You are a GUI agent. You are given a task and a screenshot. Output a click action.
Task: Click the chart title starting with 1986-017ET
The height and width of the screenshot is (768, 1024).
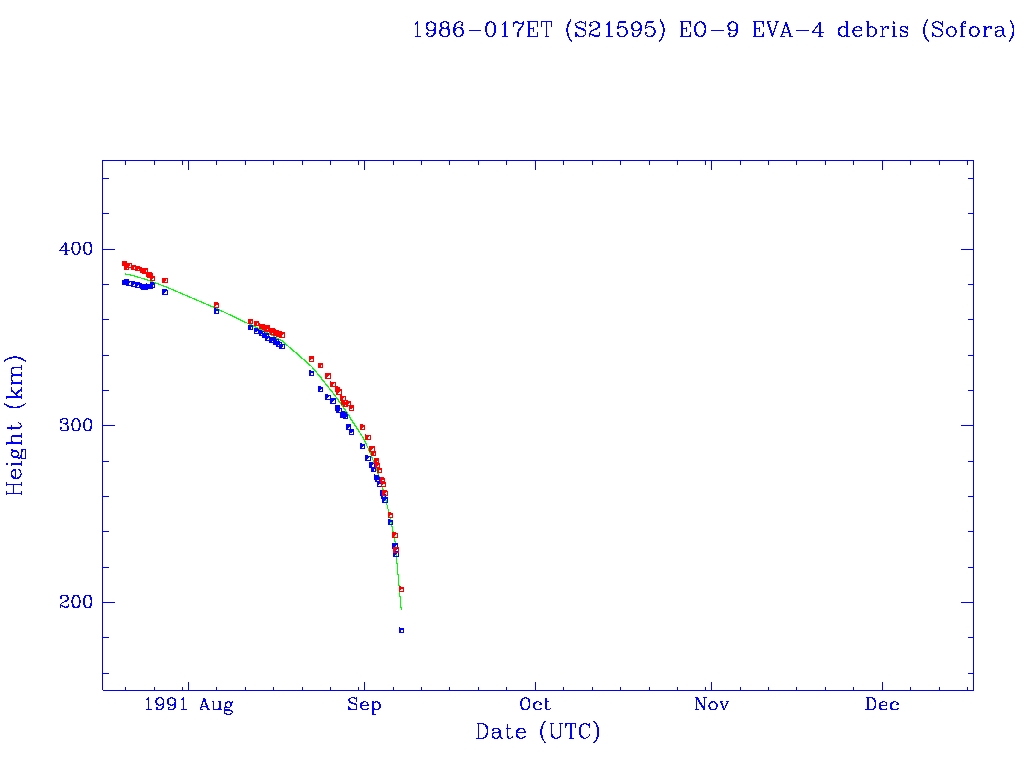714,30
